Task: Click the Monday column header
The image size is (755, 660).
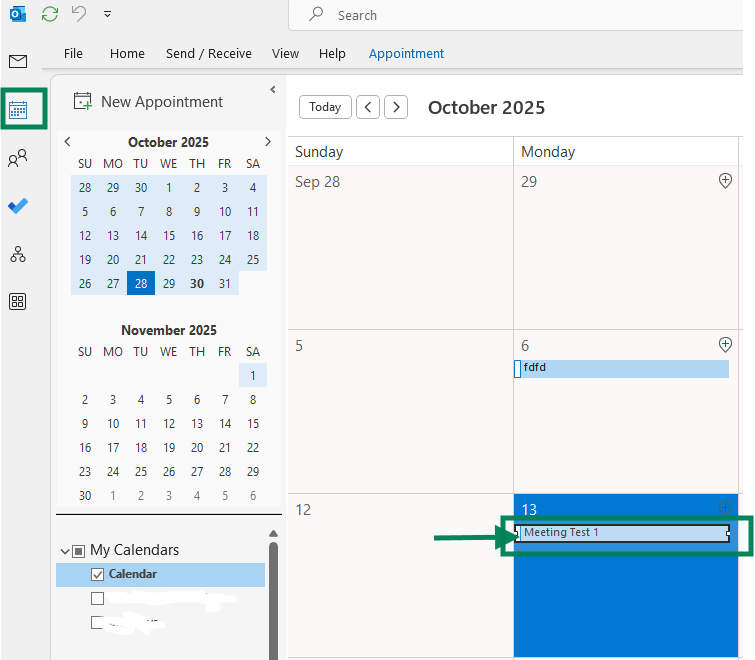Action: (625, 152)
